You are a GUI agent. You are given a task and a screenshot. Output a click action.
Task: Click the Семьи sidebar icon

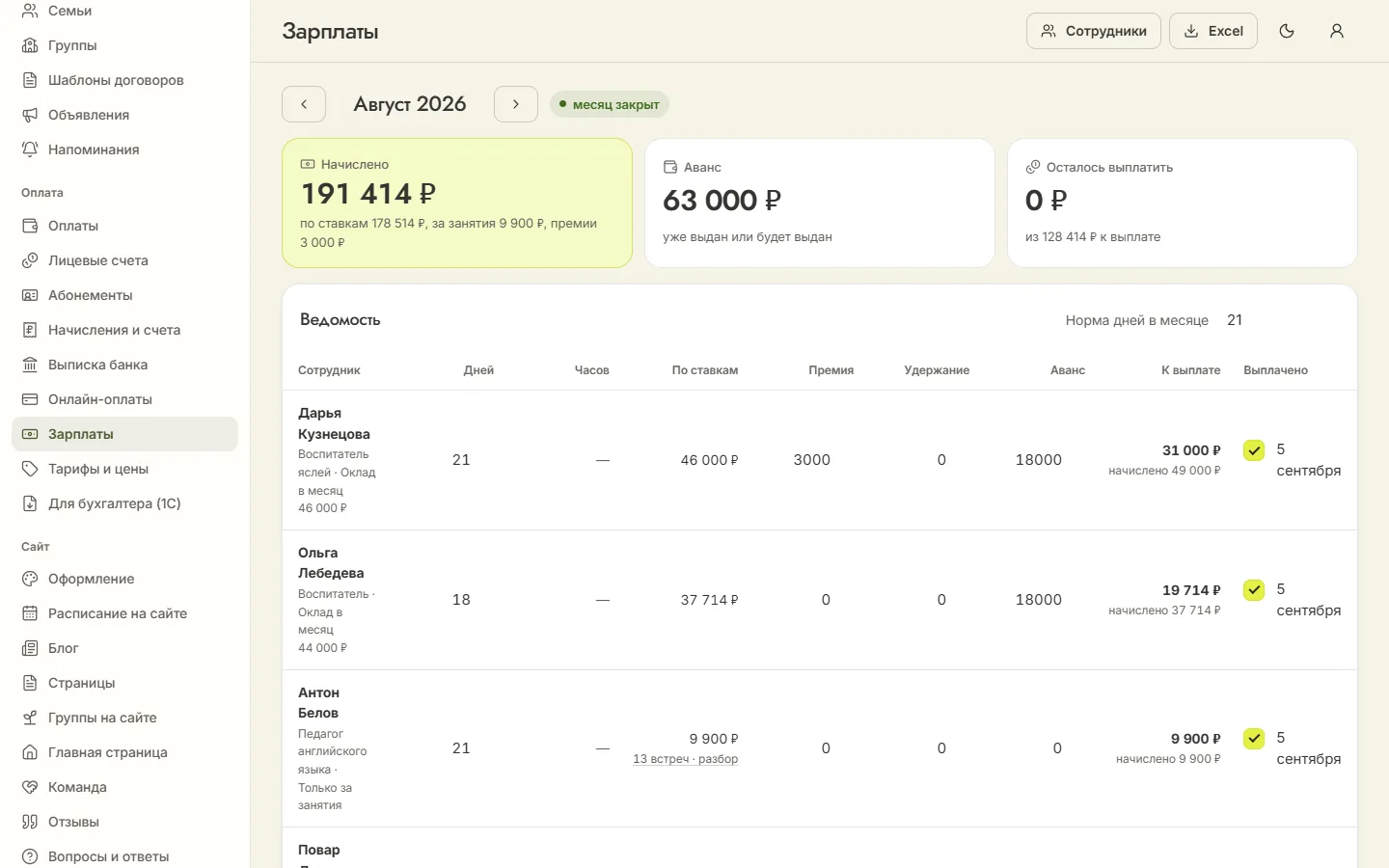point(30,11)
